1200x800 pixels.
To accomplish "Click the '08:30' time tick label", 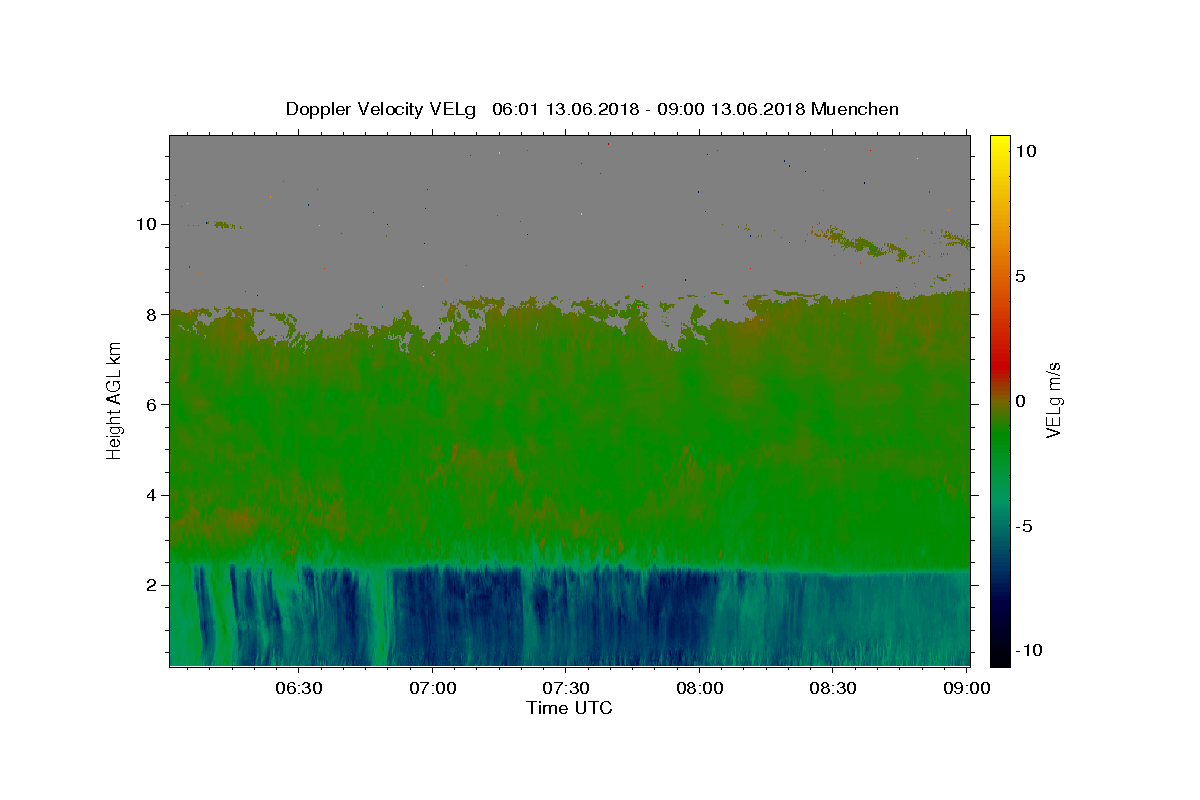I will pos(832,688).
